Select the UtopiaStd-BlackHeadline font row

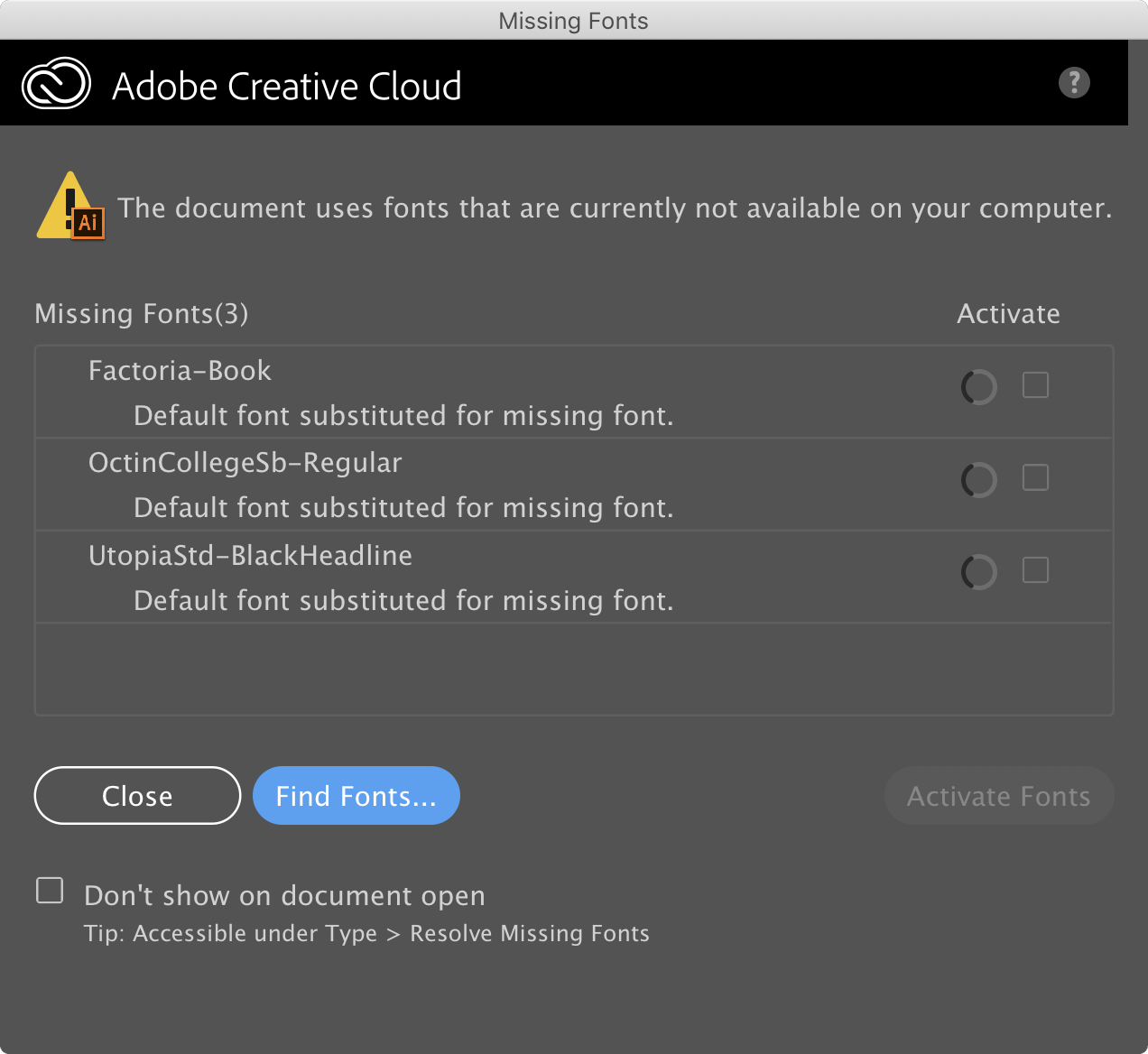361,577
